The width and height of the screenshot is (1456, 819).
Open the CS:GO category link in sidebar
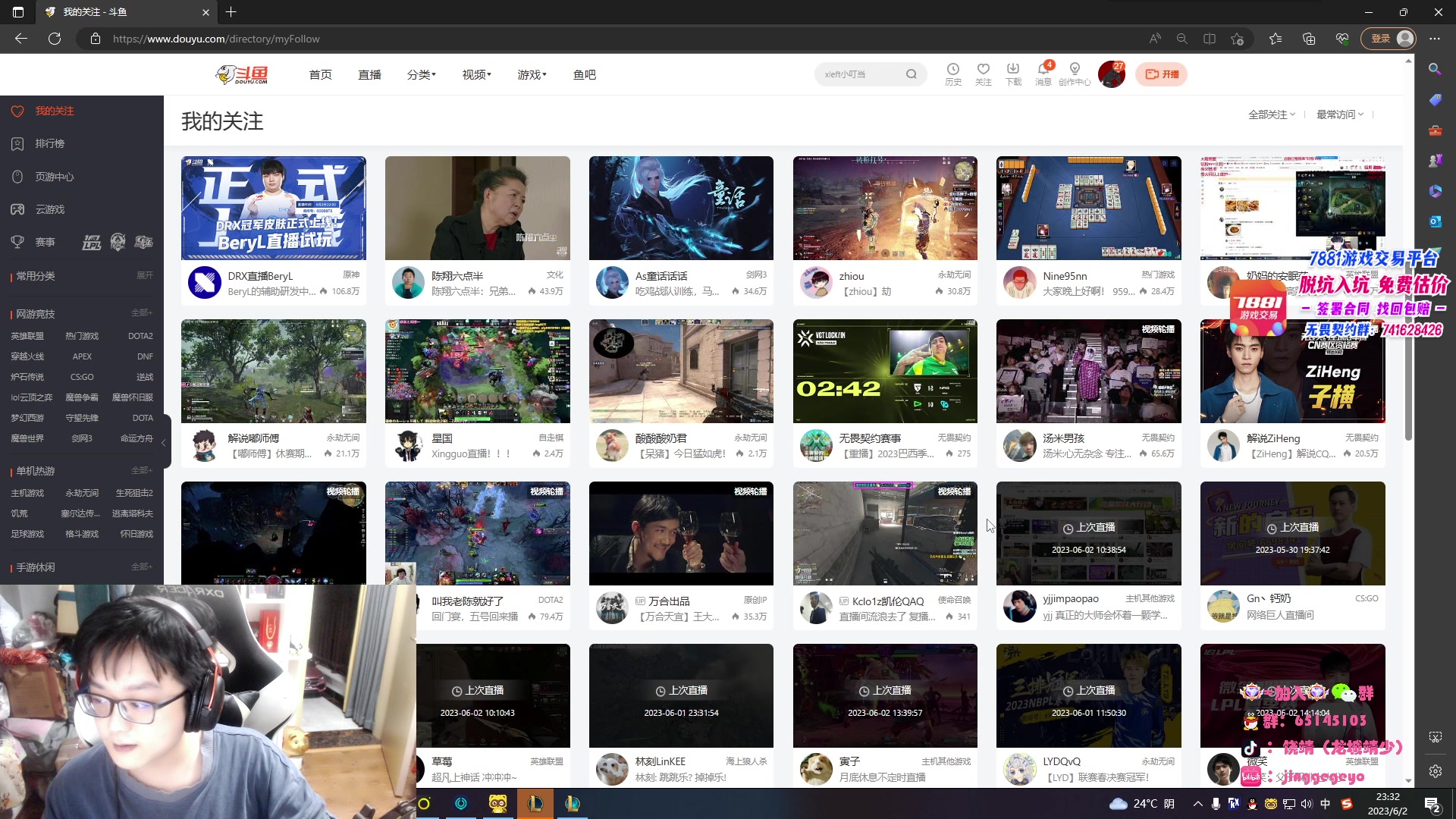pos(82,377)
